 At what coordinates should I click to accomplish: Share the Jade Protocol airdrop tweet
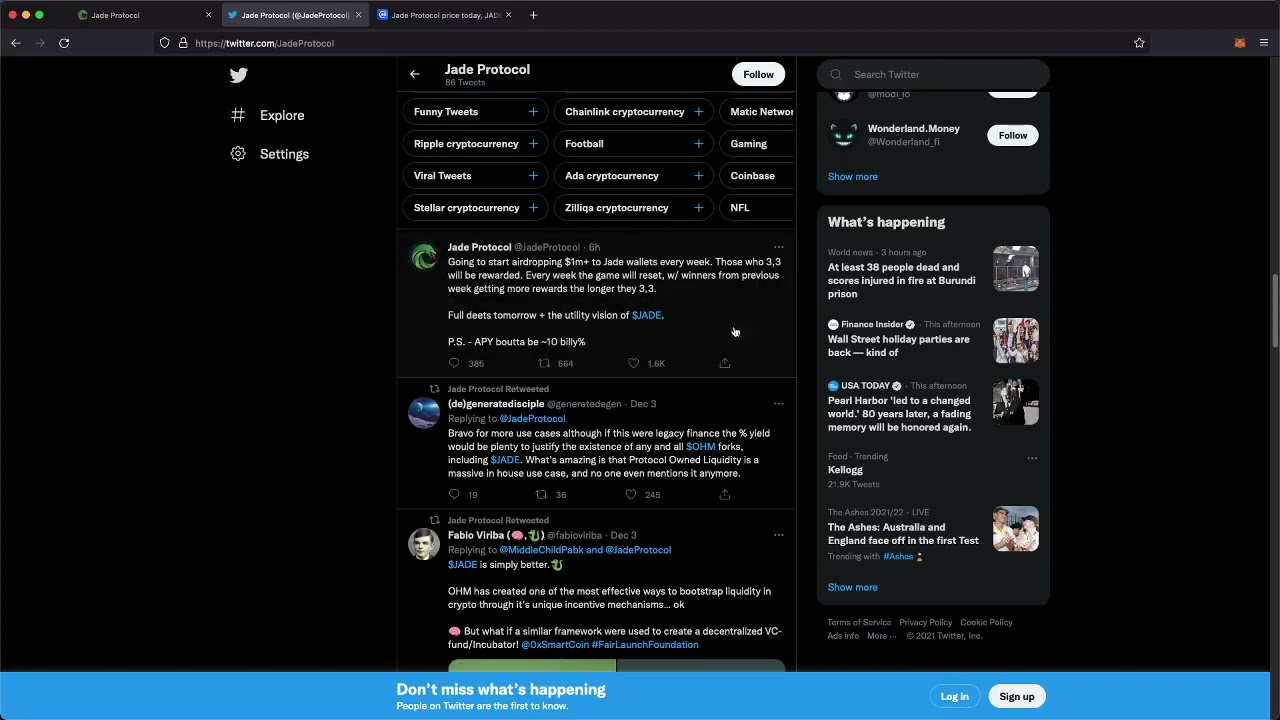tap(725, 363)
